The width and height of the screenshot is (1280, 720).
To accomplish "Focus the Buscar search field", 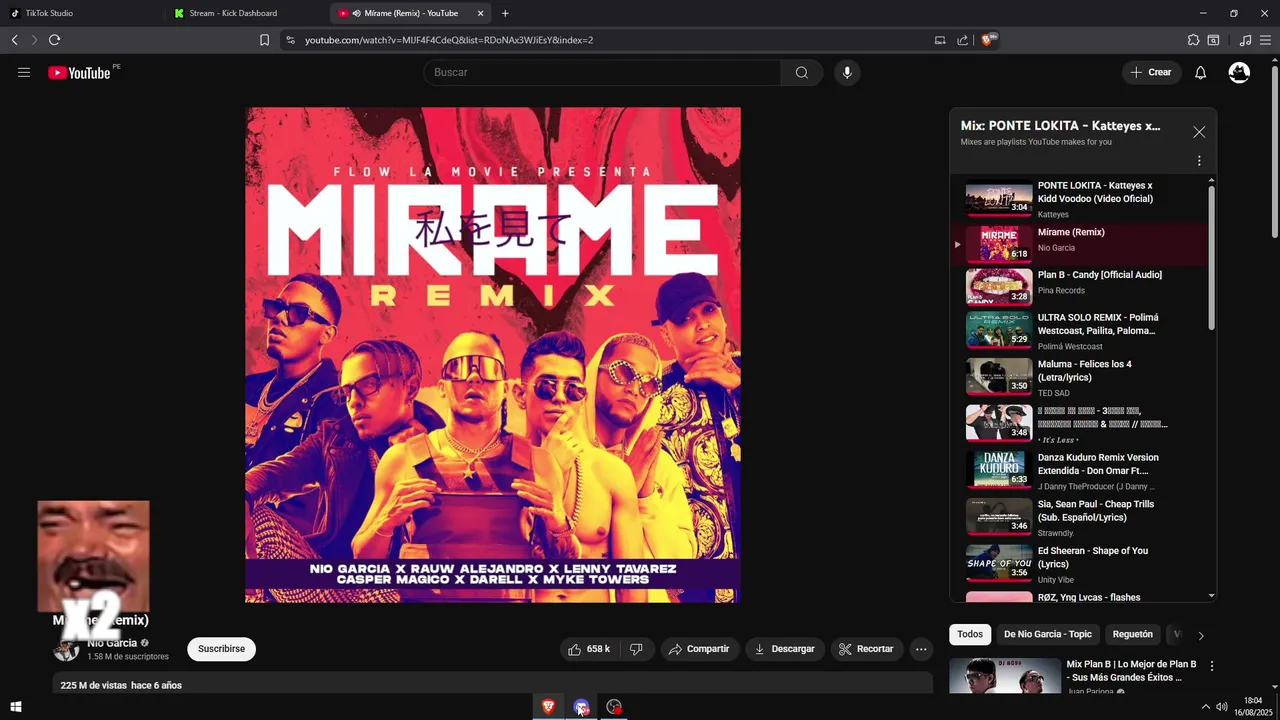I will pos(602,72).
